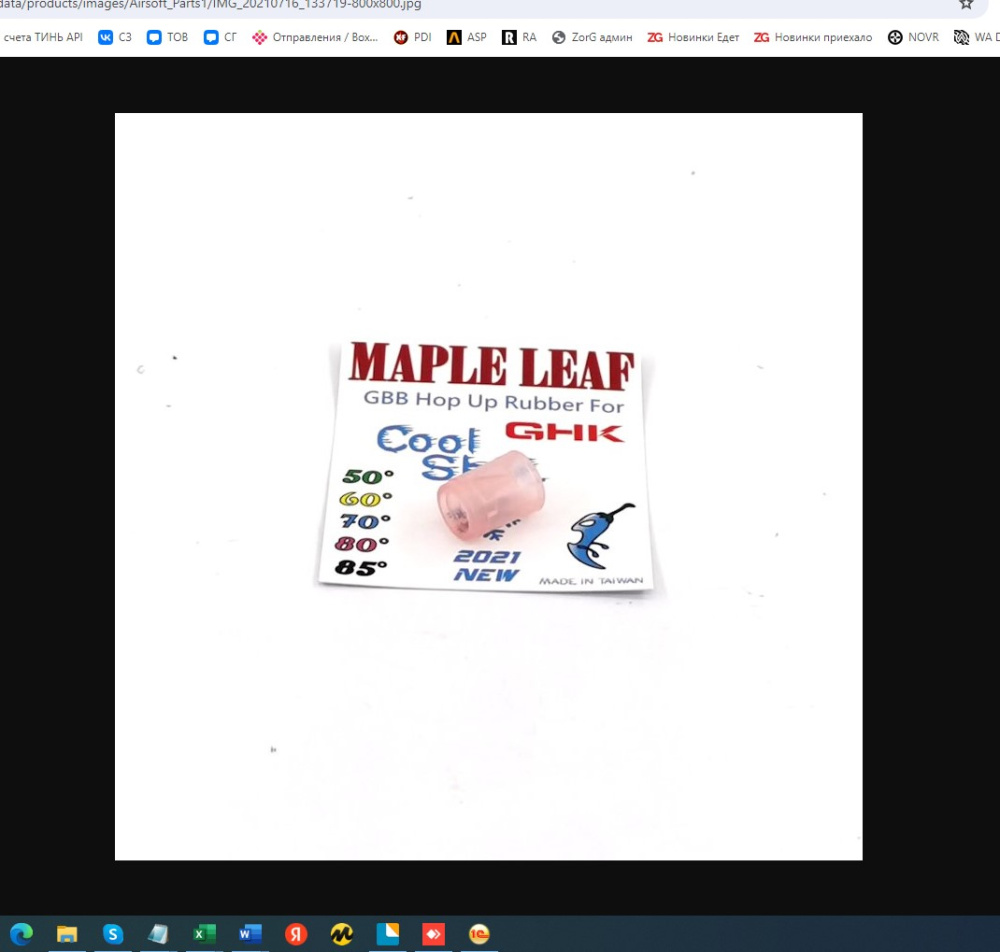Open the red AnyDesk icon in taskbar
1000x952 pixels.
click(x=434, y=934)
